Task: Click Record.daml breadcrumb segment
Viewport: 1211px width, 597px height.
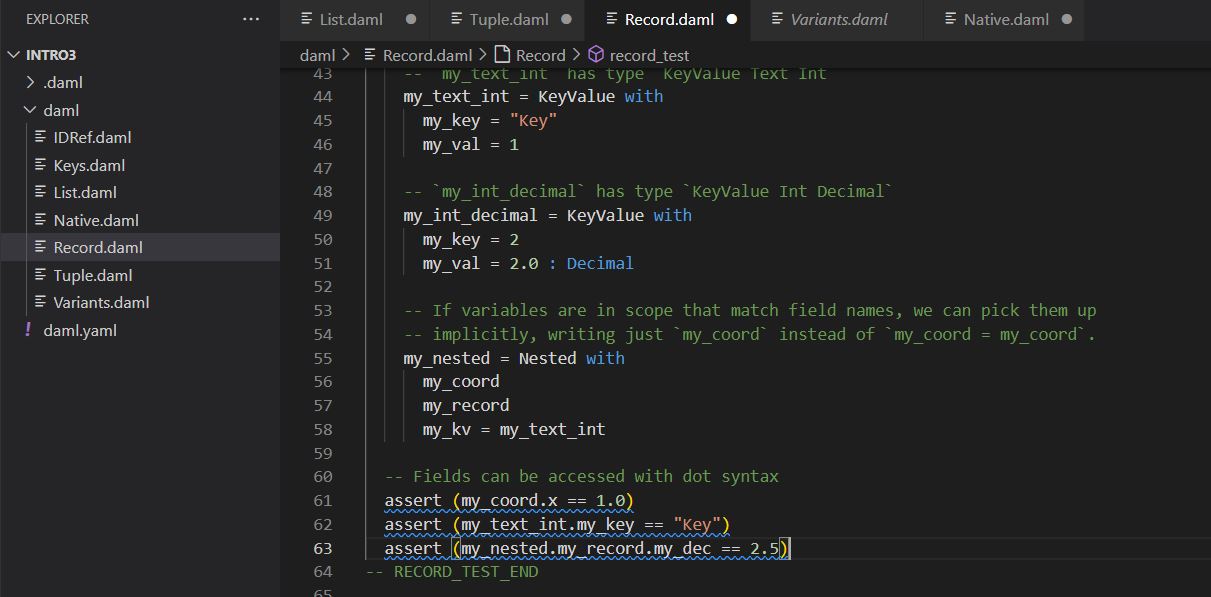Action: 427,55
